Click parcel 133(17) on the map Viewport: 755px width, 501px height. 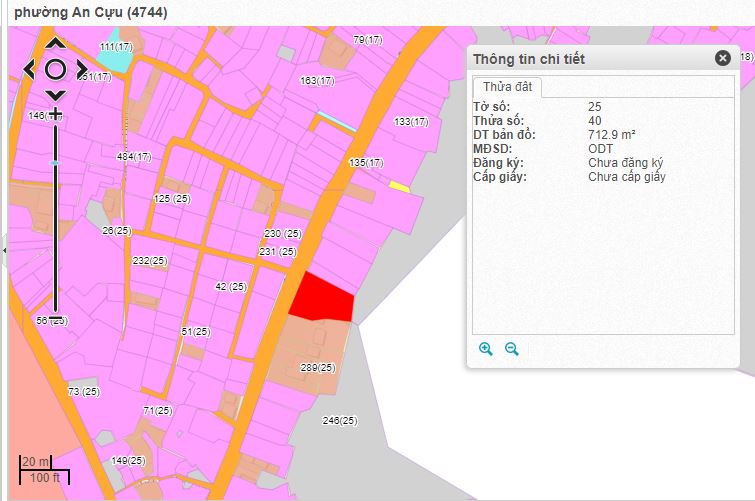(x=411, y=122)
